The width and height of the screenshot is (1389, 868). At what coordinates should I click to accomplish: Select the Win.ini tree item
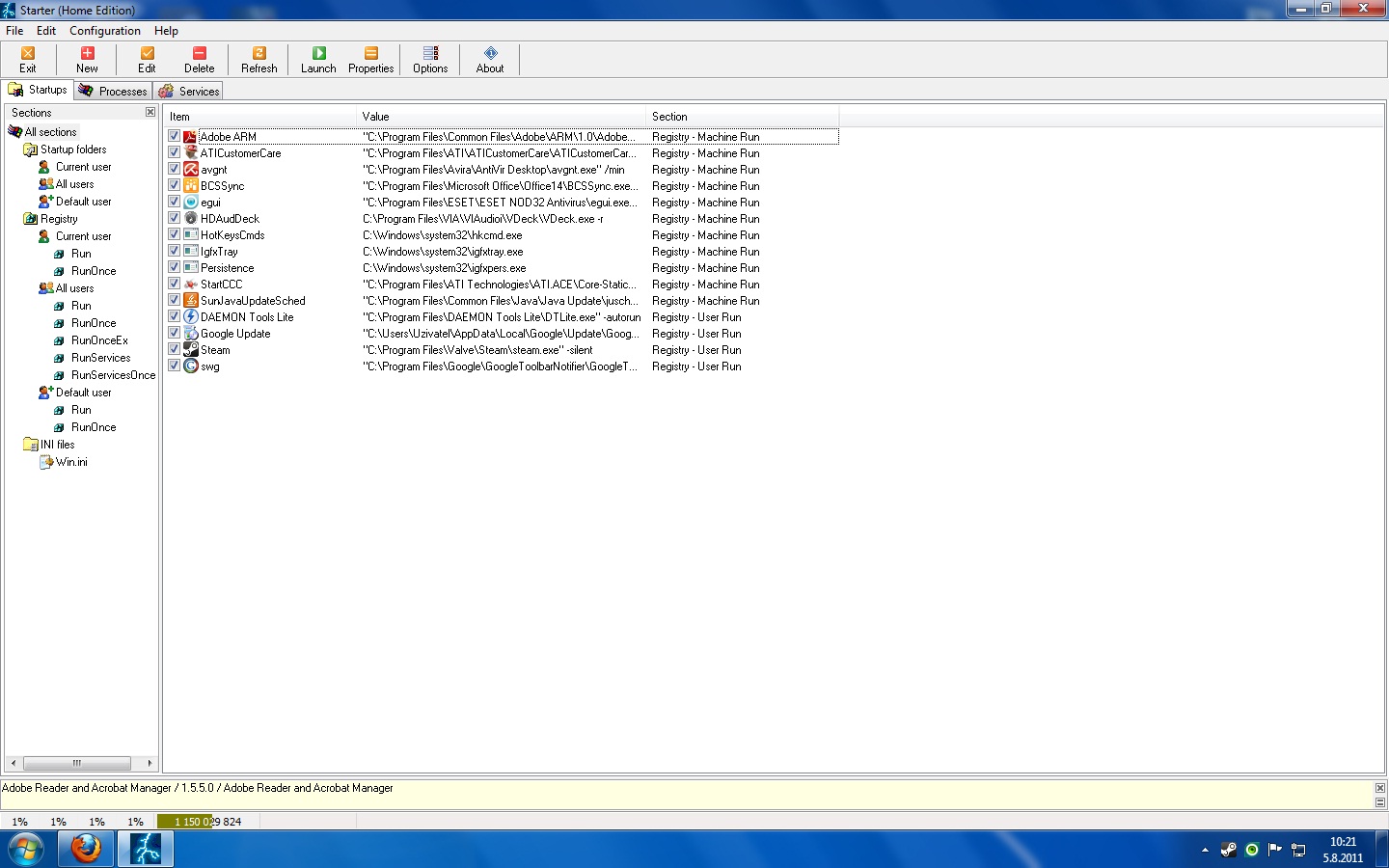pyautogui.click(x=71, y=462)
